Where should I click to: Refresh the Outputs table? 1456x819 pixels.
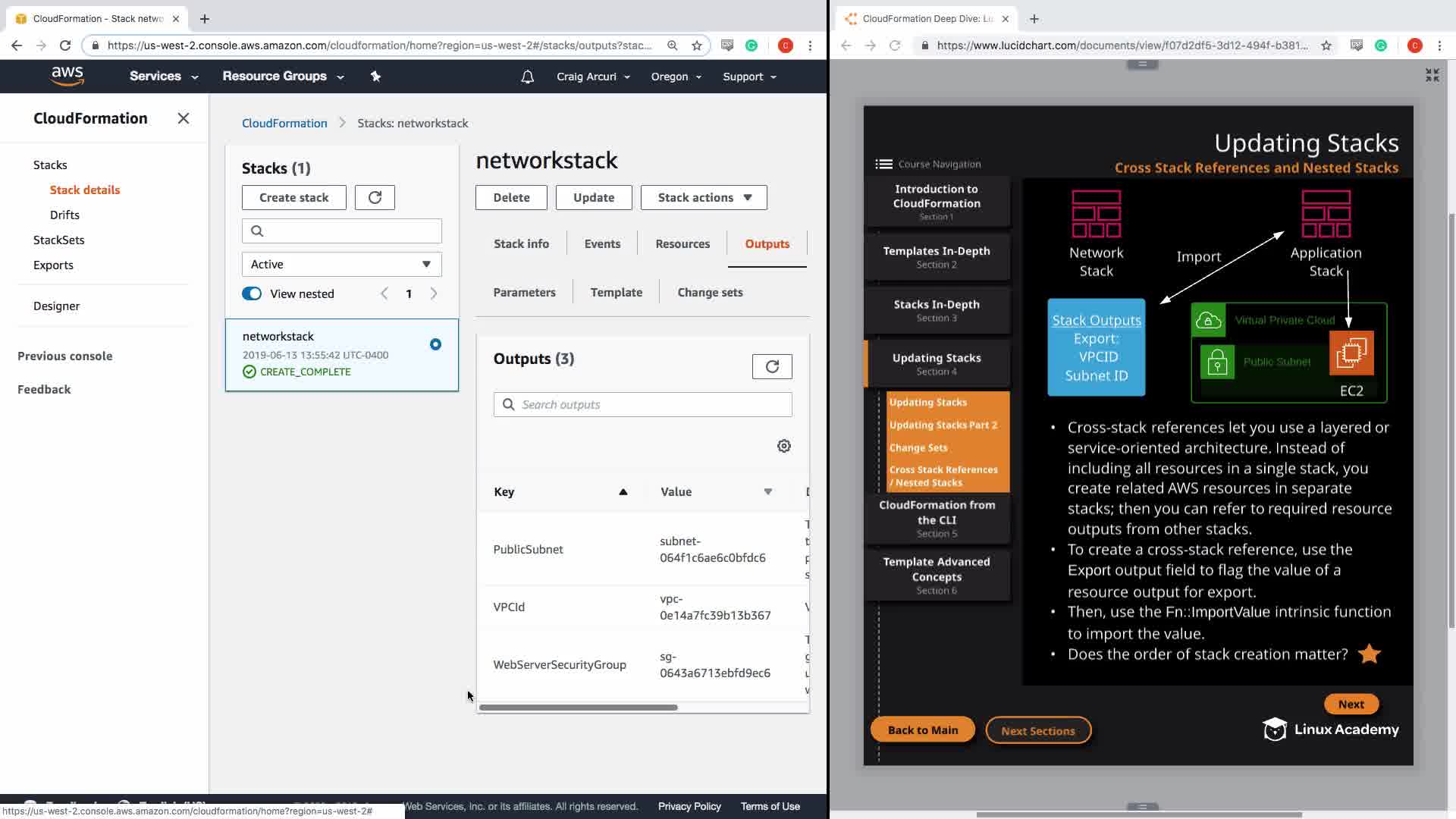point(772,367)
